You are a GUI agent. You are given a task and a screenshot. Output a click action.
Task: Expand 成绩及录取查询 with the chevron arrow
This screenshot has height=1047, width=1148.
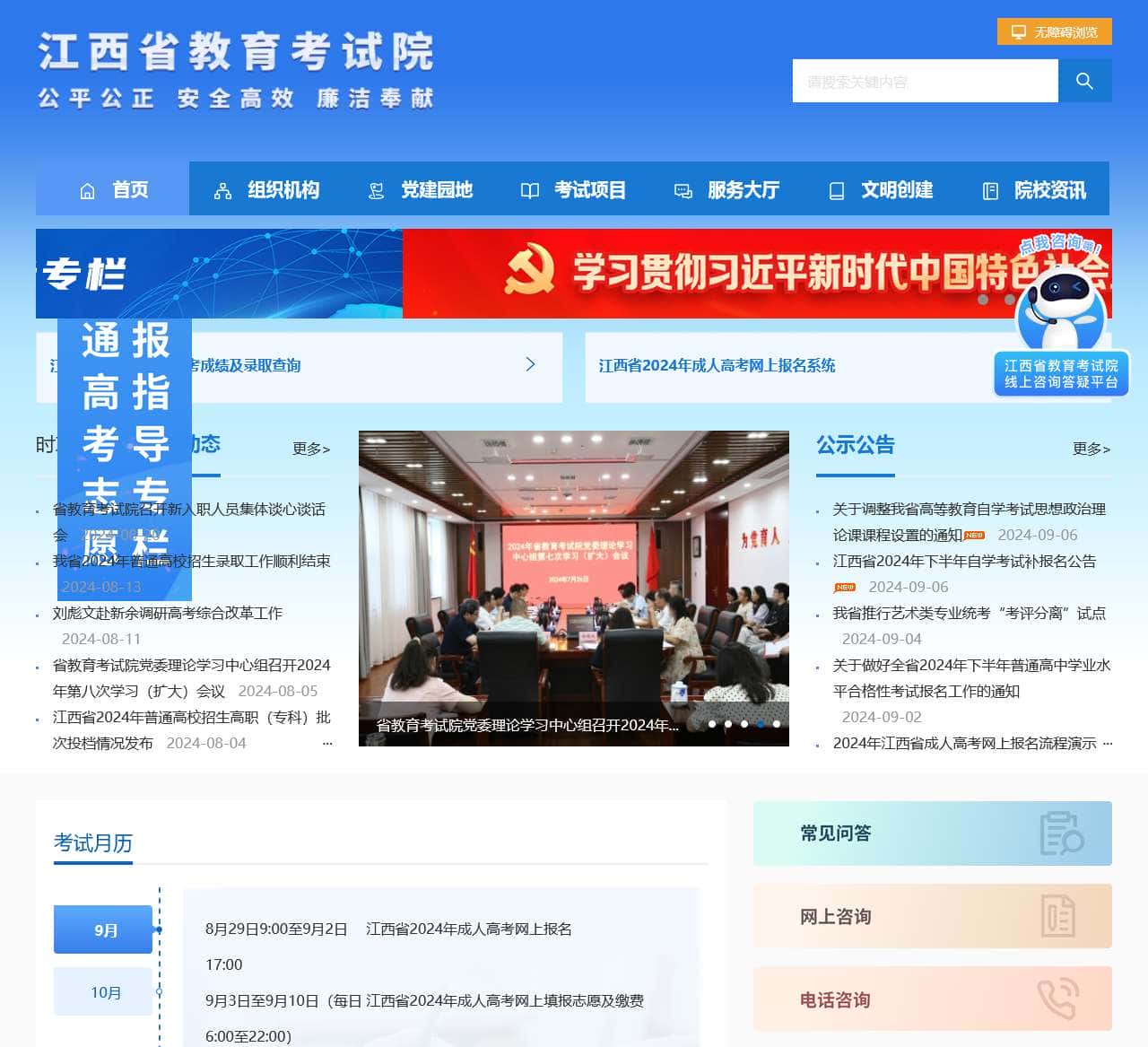(530, 365)
